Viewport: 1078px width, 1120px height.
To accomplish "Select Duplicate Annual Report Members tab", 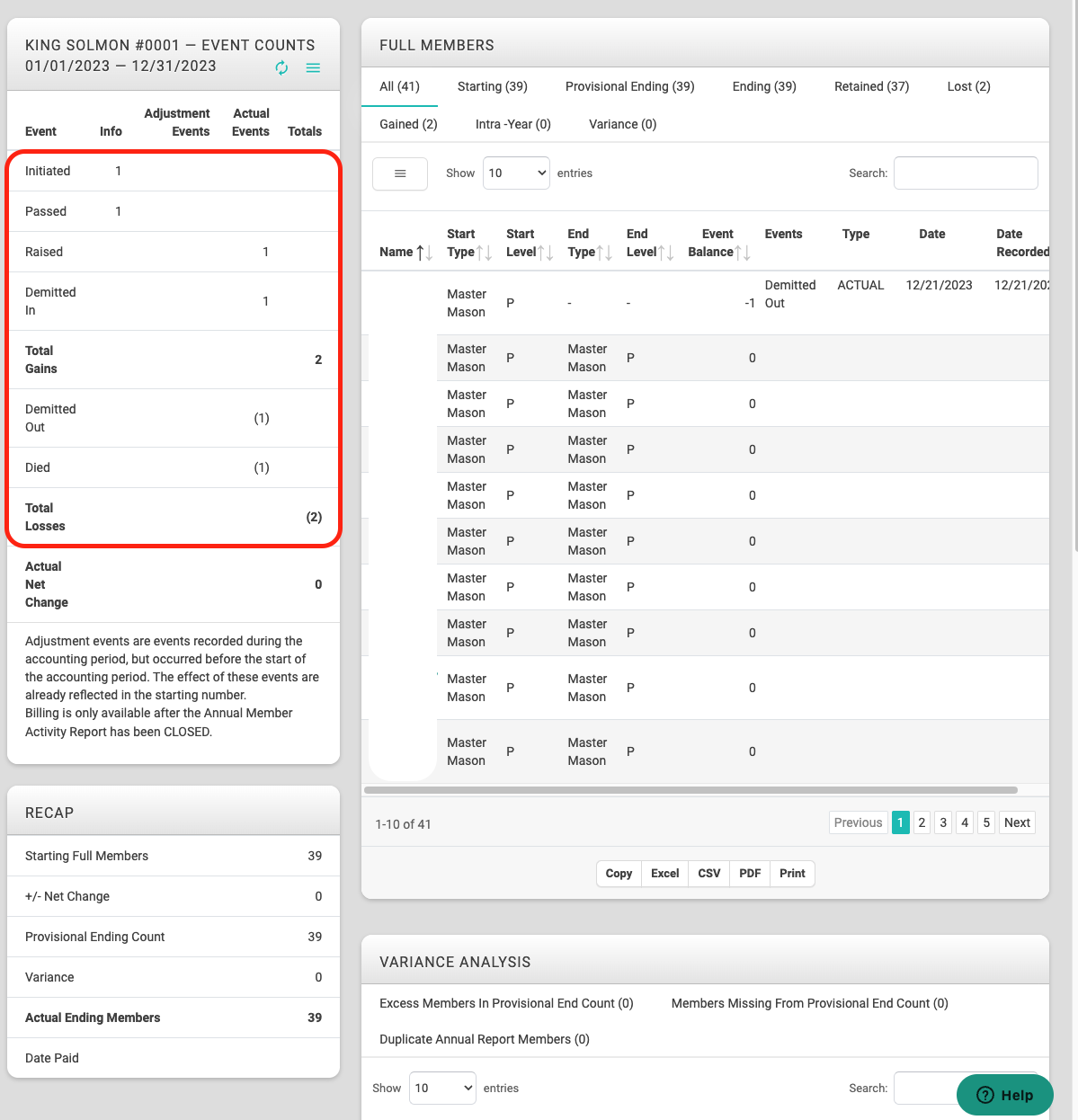I will pyautogui.click(x=485, y=1039).
